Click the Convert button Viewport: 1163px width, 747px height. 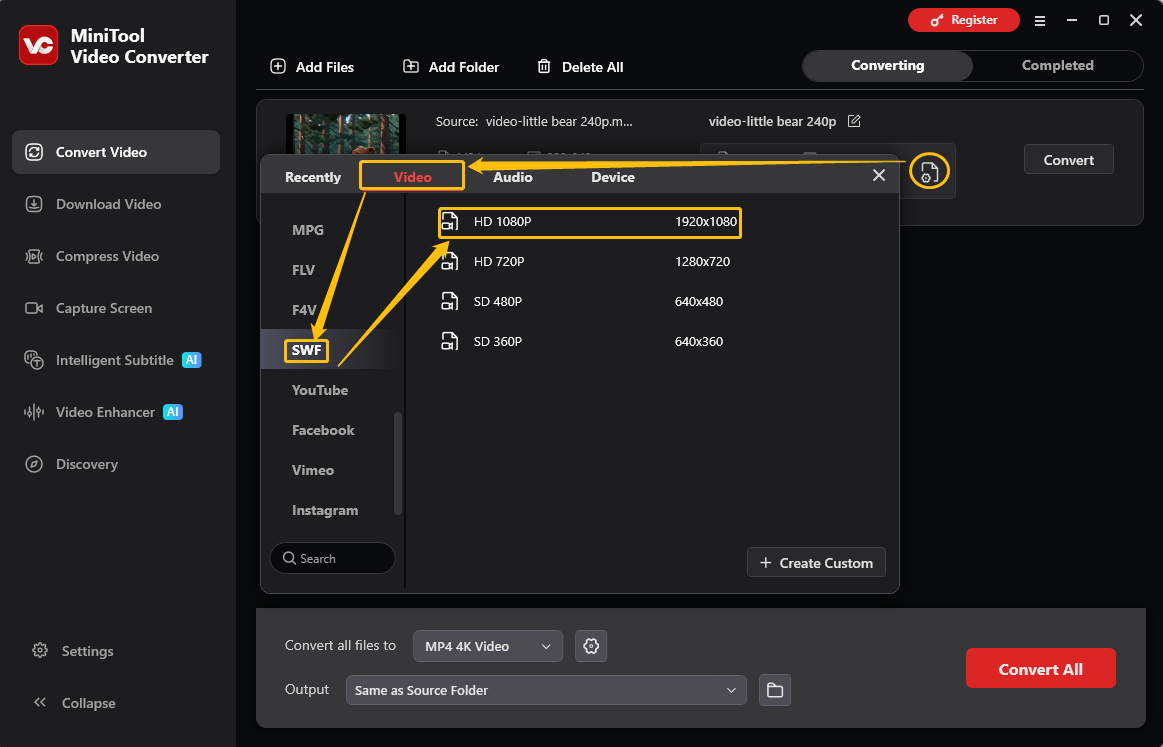coord(1068,159)
